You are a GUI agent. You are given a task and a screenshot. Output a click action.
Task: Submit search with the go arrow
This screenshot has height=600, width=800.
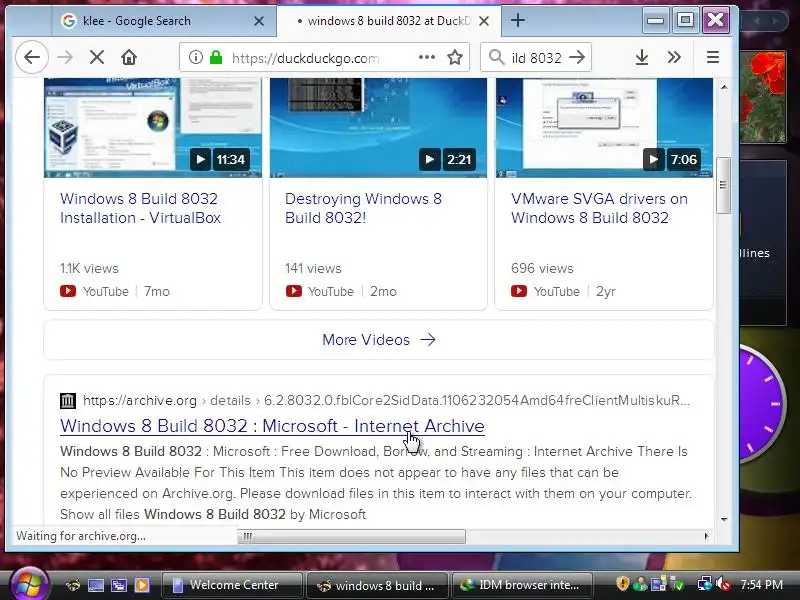coord(577,57)
